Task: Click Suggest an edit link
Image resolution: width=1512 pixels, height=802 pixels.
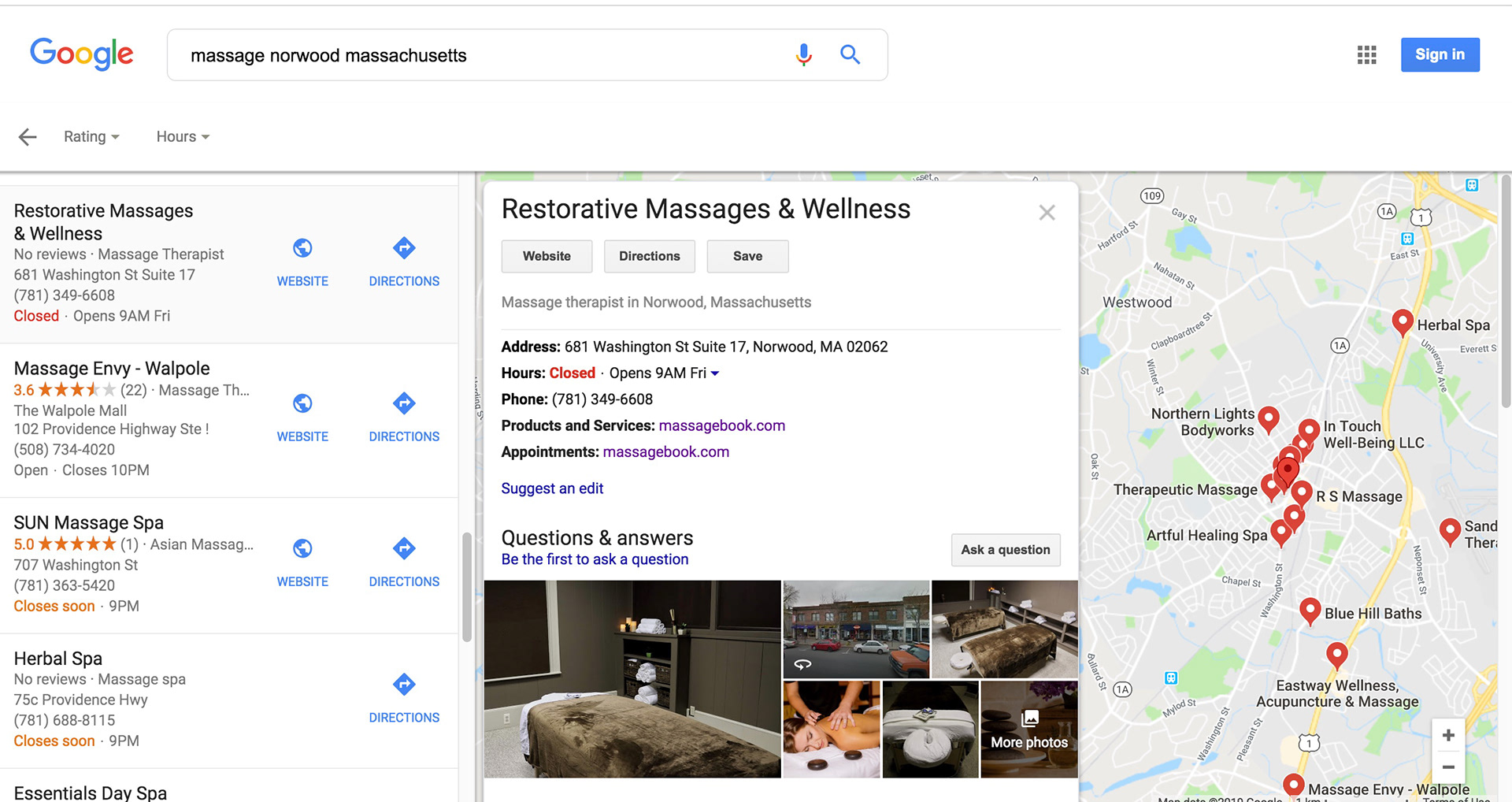Action: pos(552,488)
